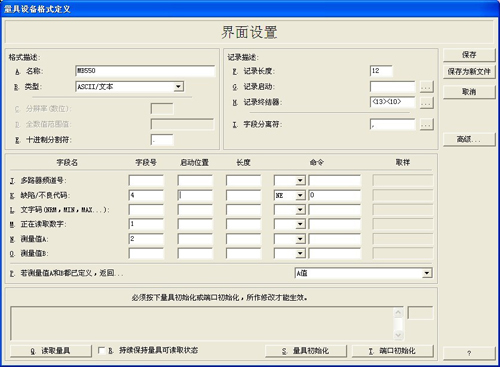Viewport: 500px width, 367px height.
Task: Open command dropdown for 文字码 row
Action: (x=300, y=210)
